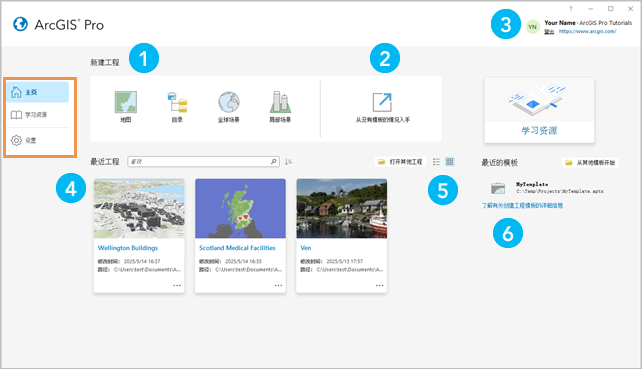642x369 pixels.
Task: Switch recent projects to list view
Action: [x=436, y=162]
